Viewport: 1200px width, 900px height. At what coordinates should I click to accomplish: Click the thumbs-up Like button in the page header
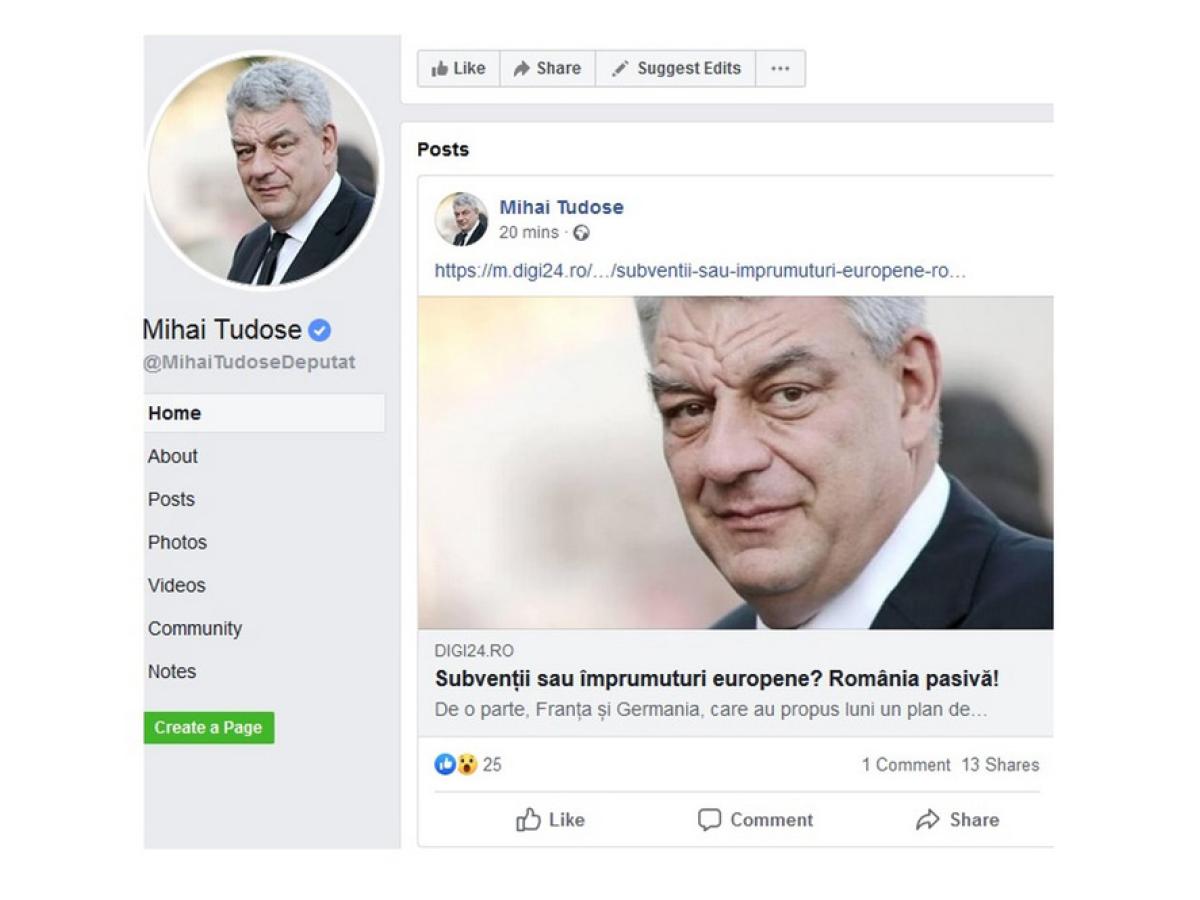tap(458, 69)
